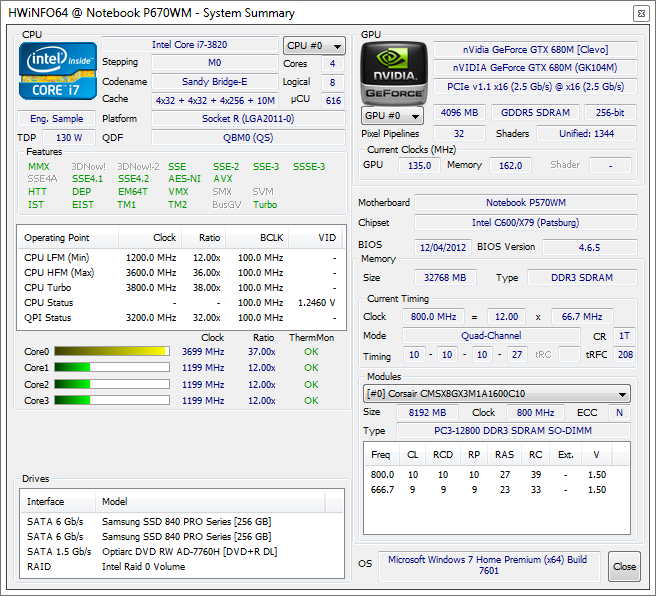656x596 pixels.
Task: Select the Optiarc DVD RW AD-7760H drive row
Action: coord(182,552)
